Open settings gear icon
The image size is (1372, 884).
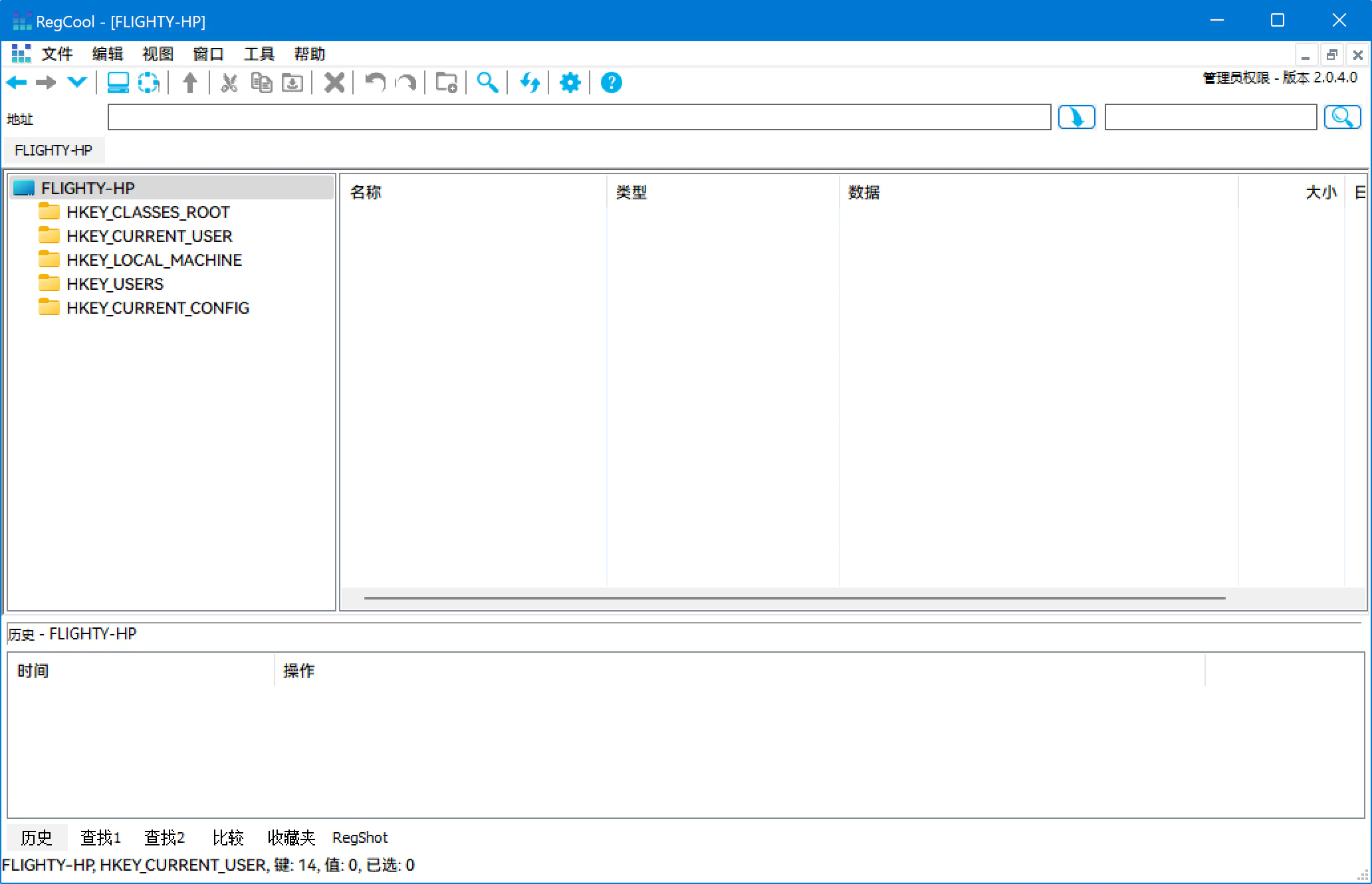coord(570,83)
